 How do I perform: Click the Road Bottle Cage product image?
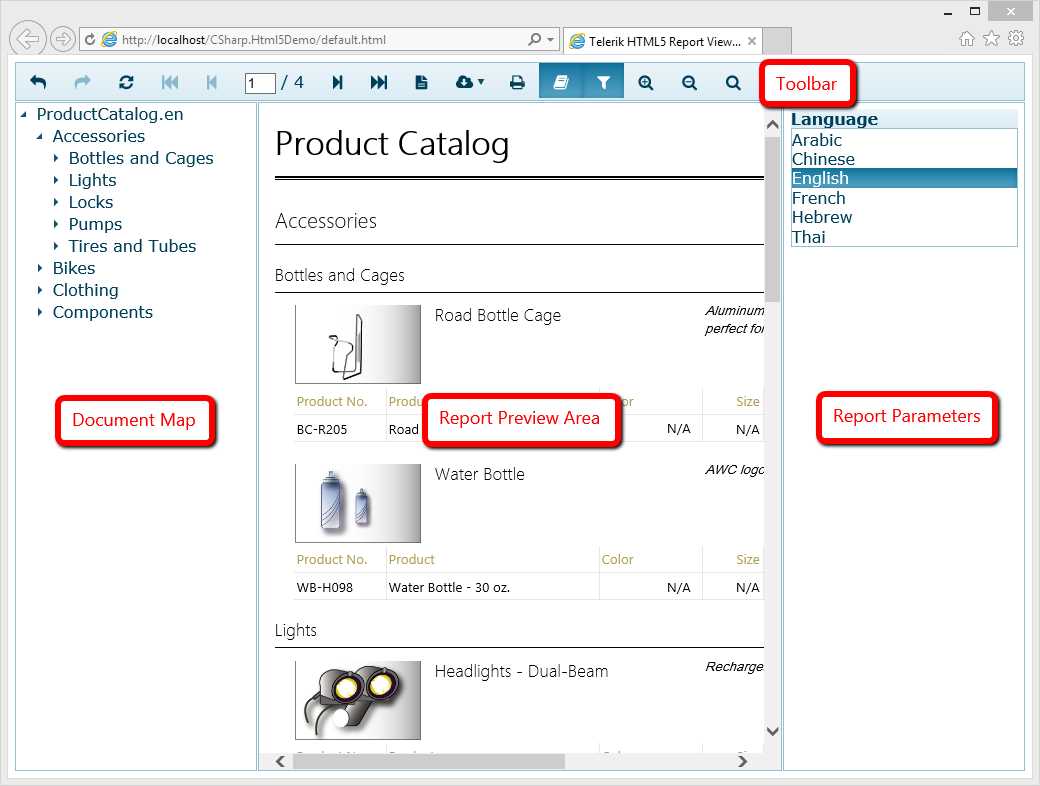coord(358,344)
